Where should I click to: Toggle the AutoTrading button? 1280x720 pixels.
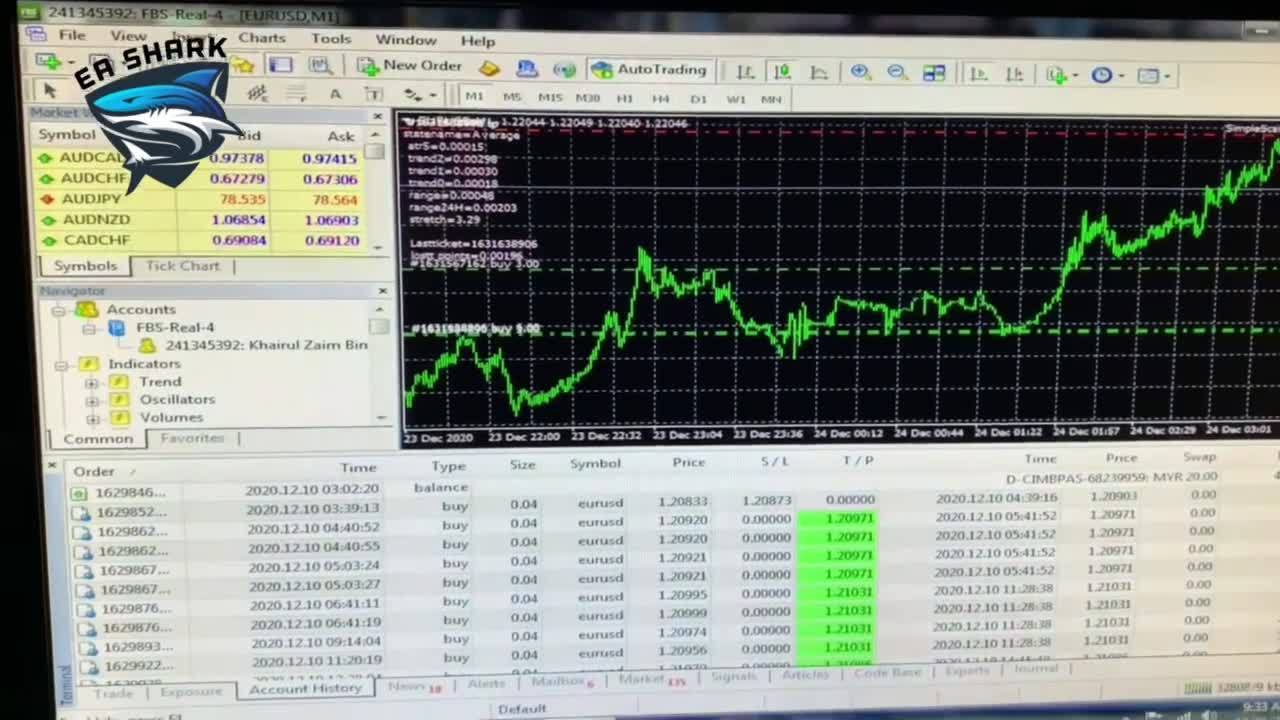649,70
